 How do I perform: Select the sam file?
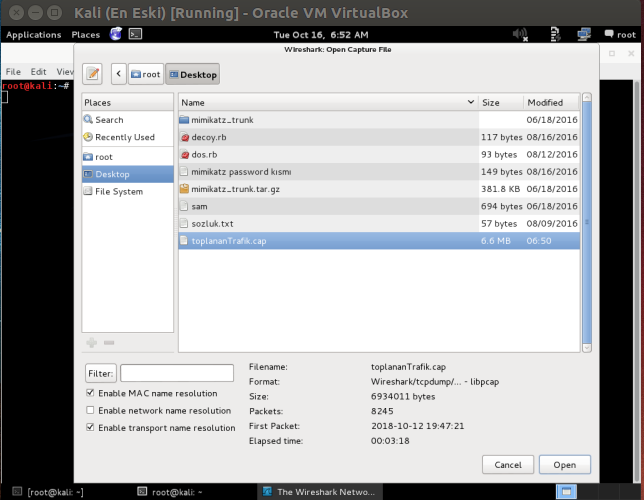[379, 206]
